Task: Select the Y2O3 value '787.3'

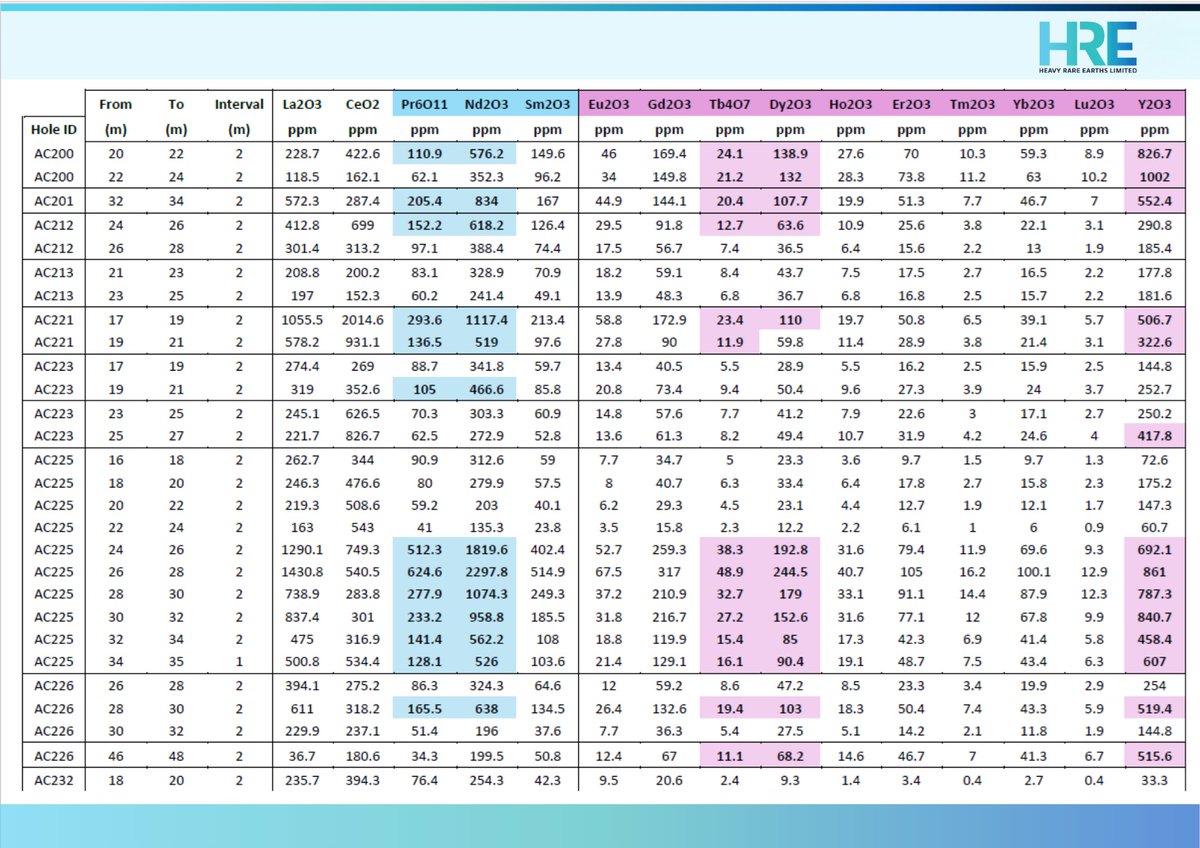Action: [x=1154, y=595]
